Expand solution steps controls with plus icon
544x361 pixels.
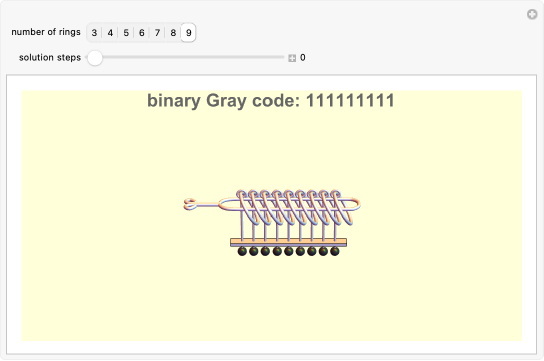tap(292, 58)
